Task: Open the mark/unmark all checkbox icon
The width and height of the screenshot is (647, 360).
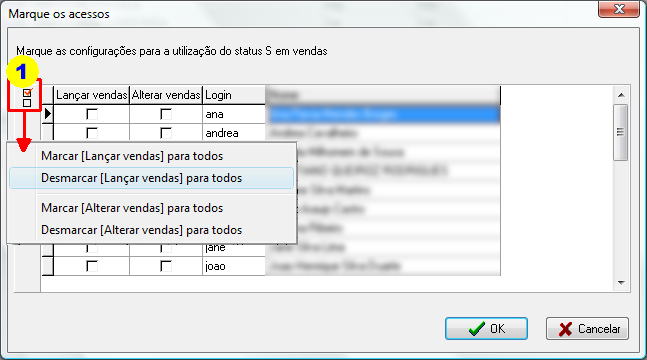Action: coord(27,97)
